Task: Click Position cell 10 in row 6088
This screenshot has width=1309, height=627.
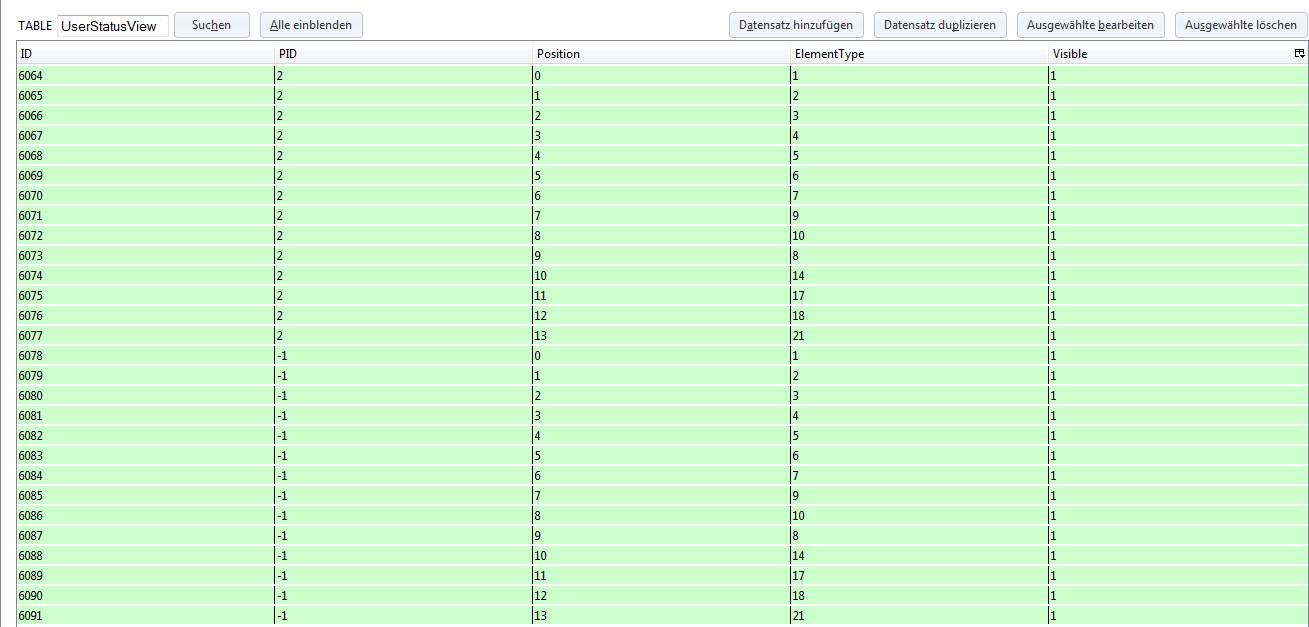Action: pyautogui.click(x=661, y=556)
